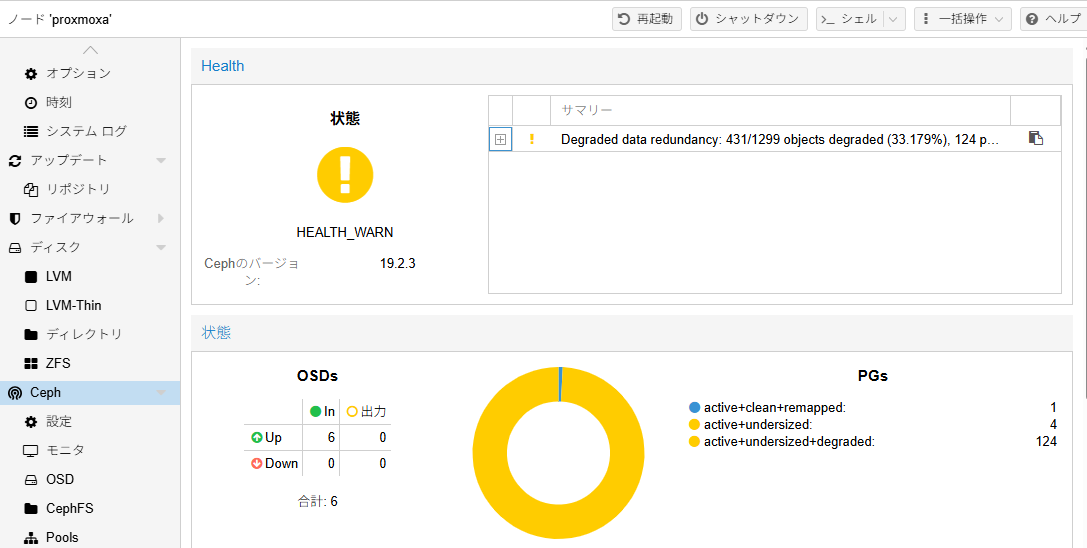Open the system log page

(x=86, y=131)
